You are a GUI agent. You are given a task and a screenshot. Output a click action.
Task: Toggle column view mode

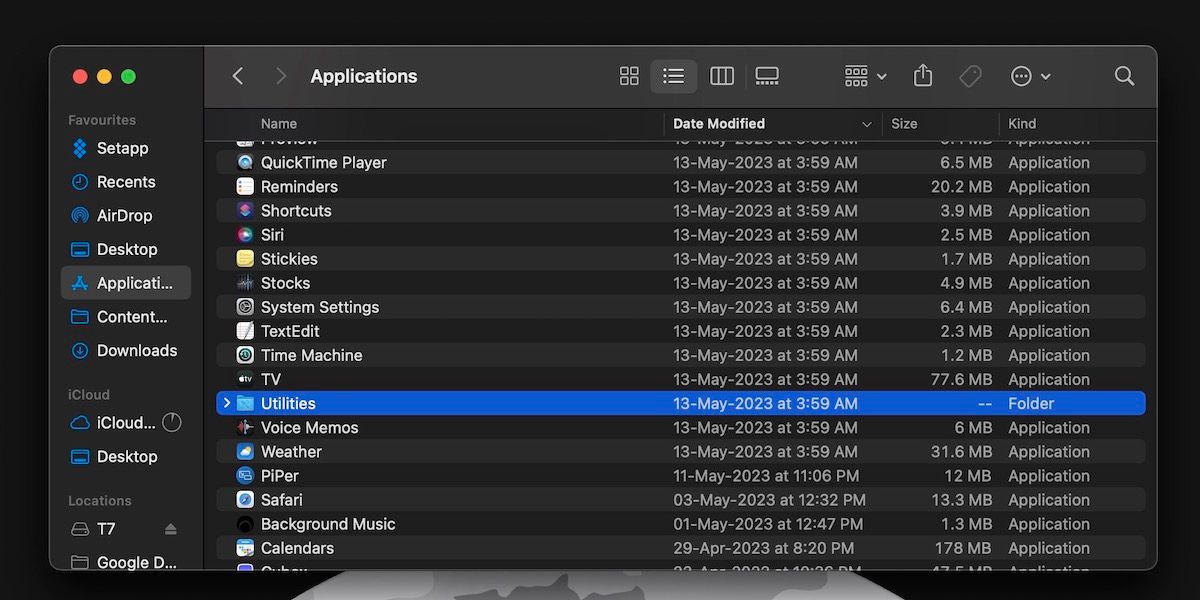click(x=721, y=76)
